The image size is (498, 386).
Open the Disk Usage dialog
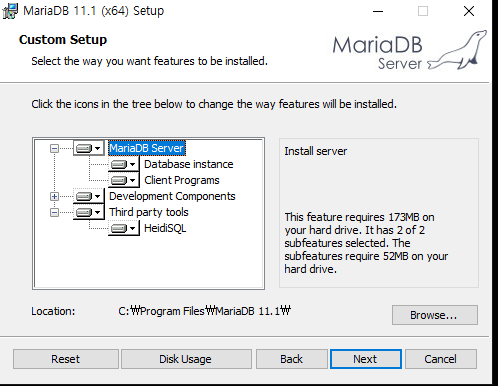[186, 359]
